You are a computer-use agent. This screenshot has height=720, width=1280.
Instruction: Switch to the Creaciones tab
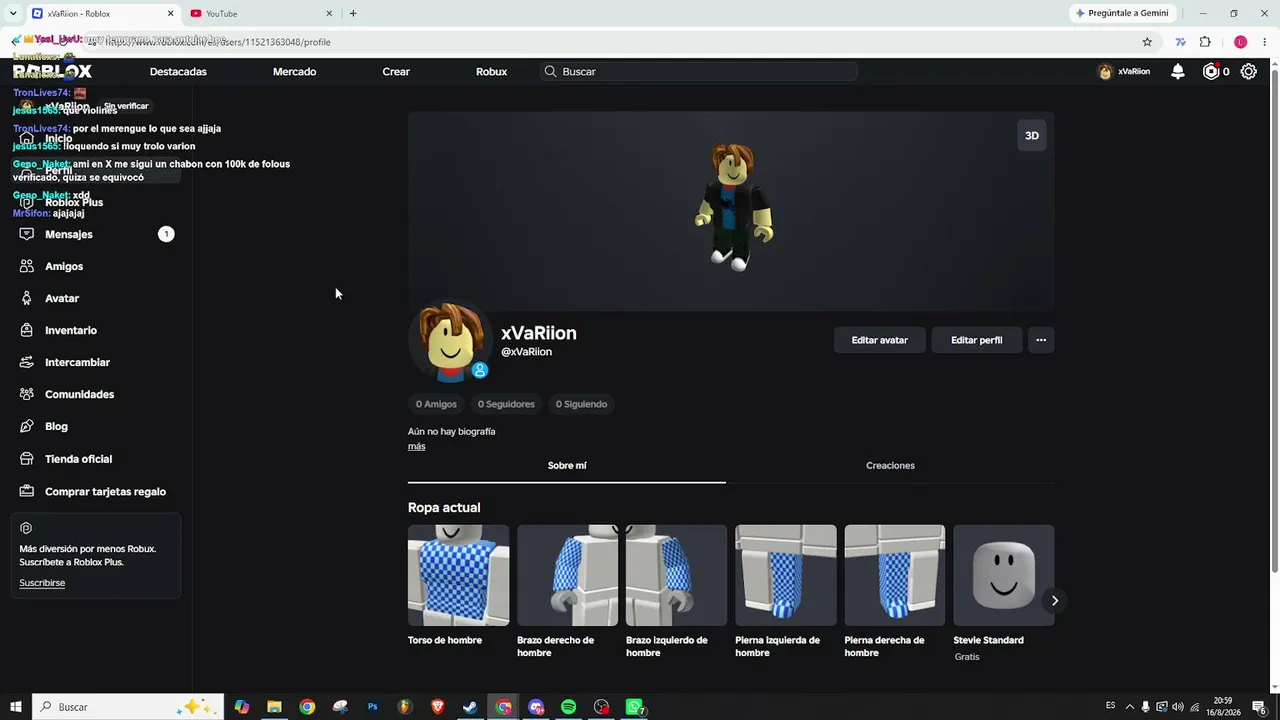[x=890, y=465]
